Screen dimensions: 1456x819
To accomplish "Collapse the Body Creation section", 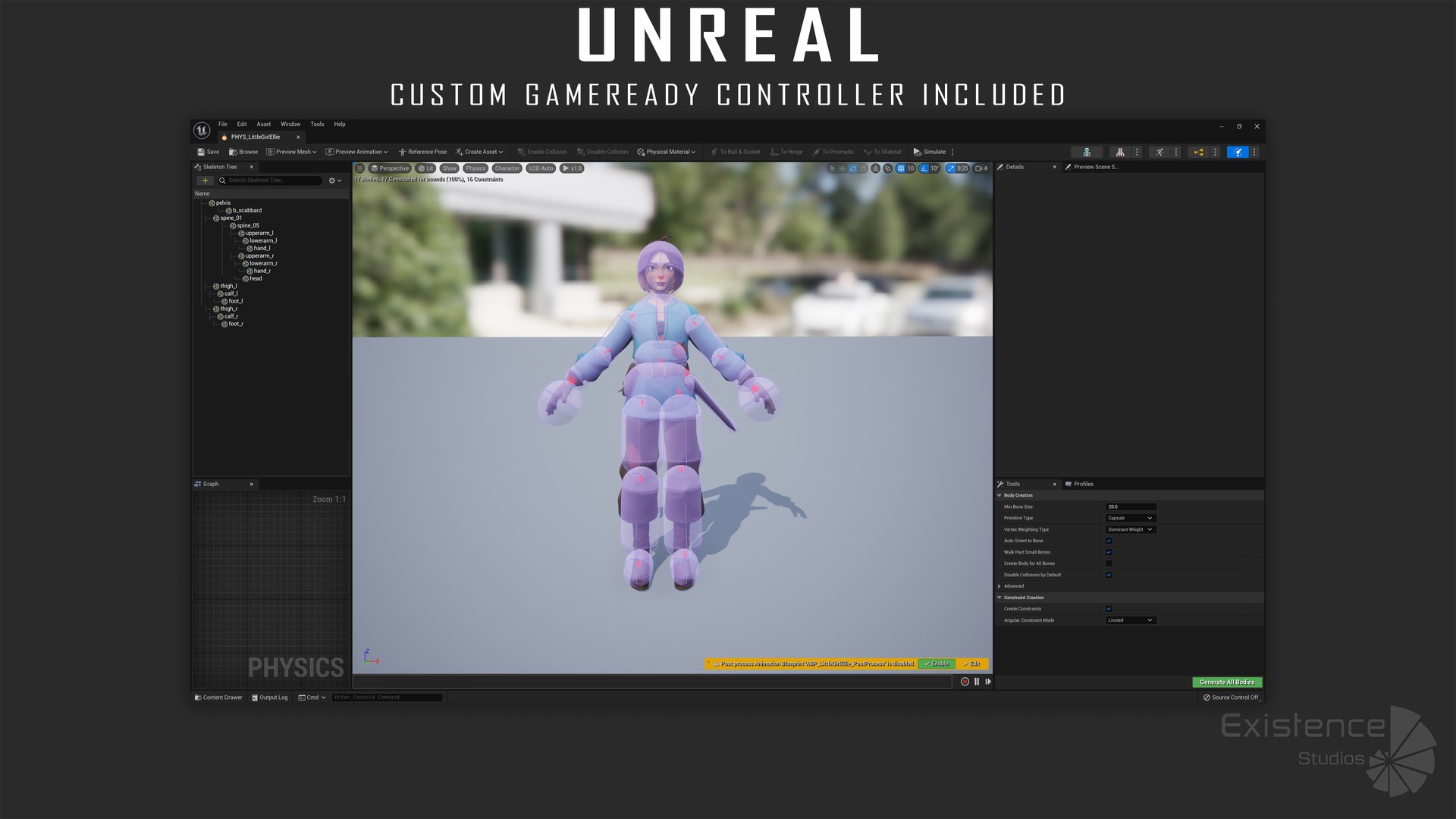I will click(999, 495).
